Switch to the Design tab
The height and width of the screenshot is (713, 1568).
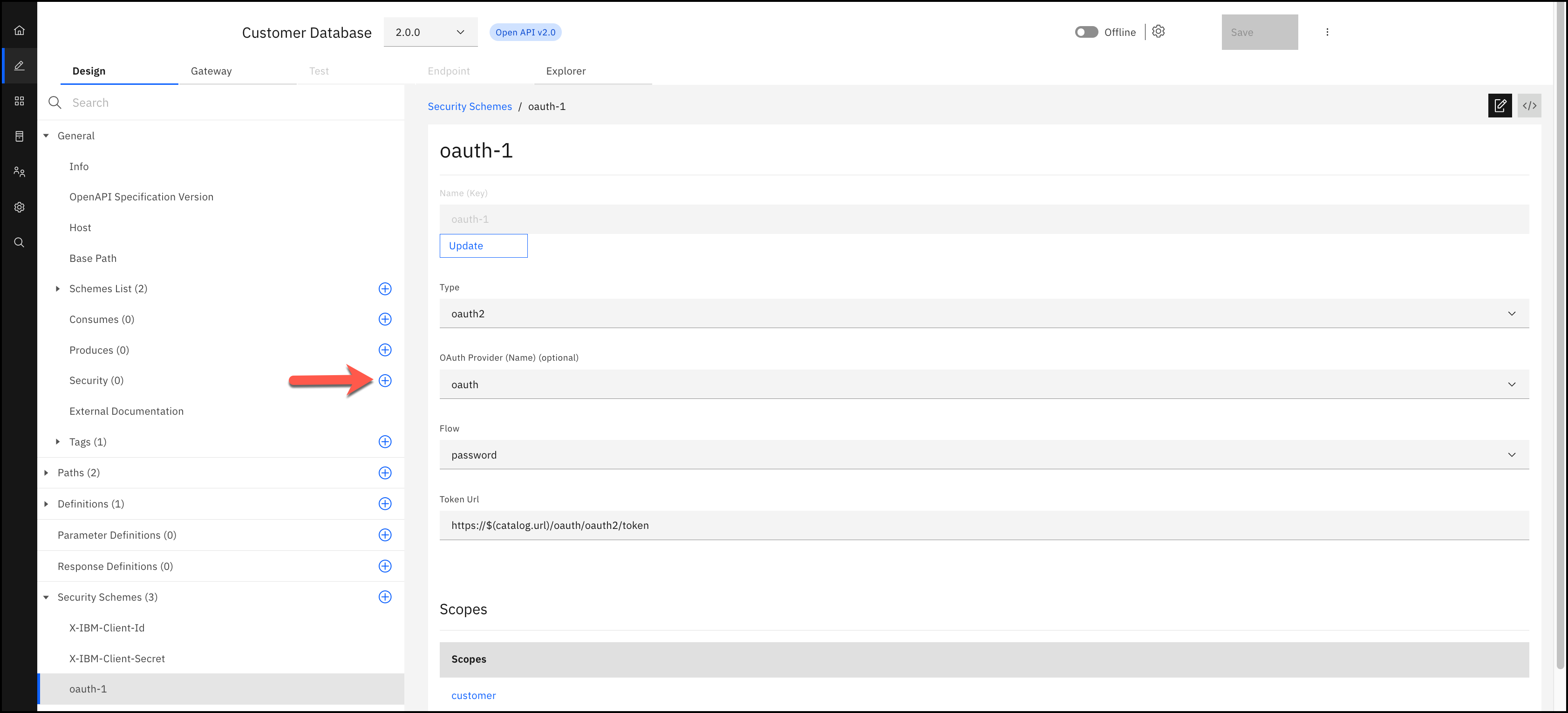tap(119, 71)
